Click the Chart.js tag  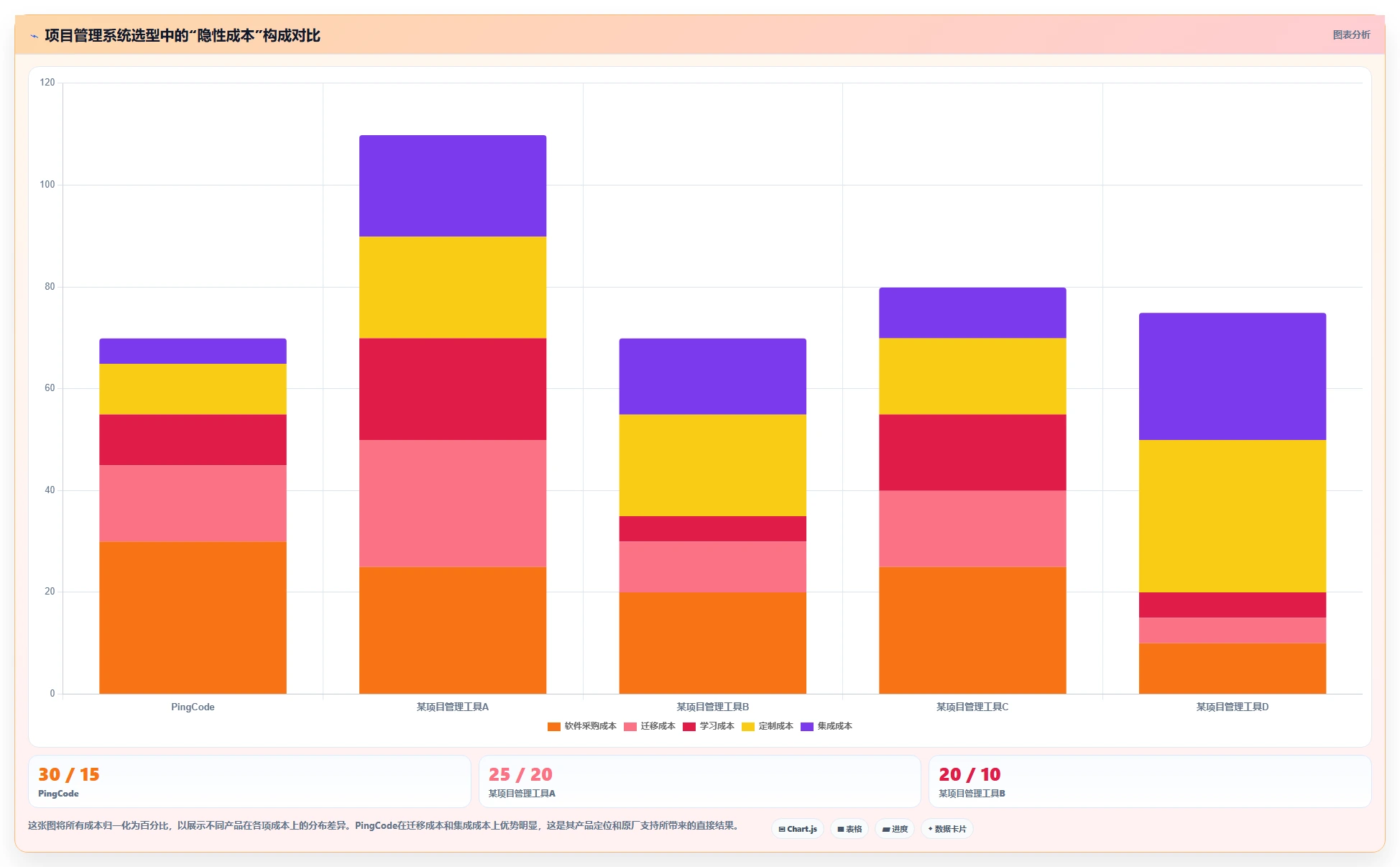pyautogui.click(x=798, y=829)
